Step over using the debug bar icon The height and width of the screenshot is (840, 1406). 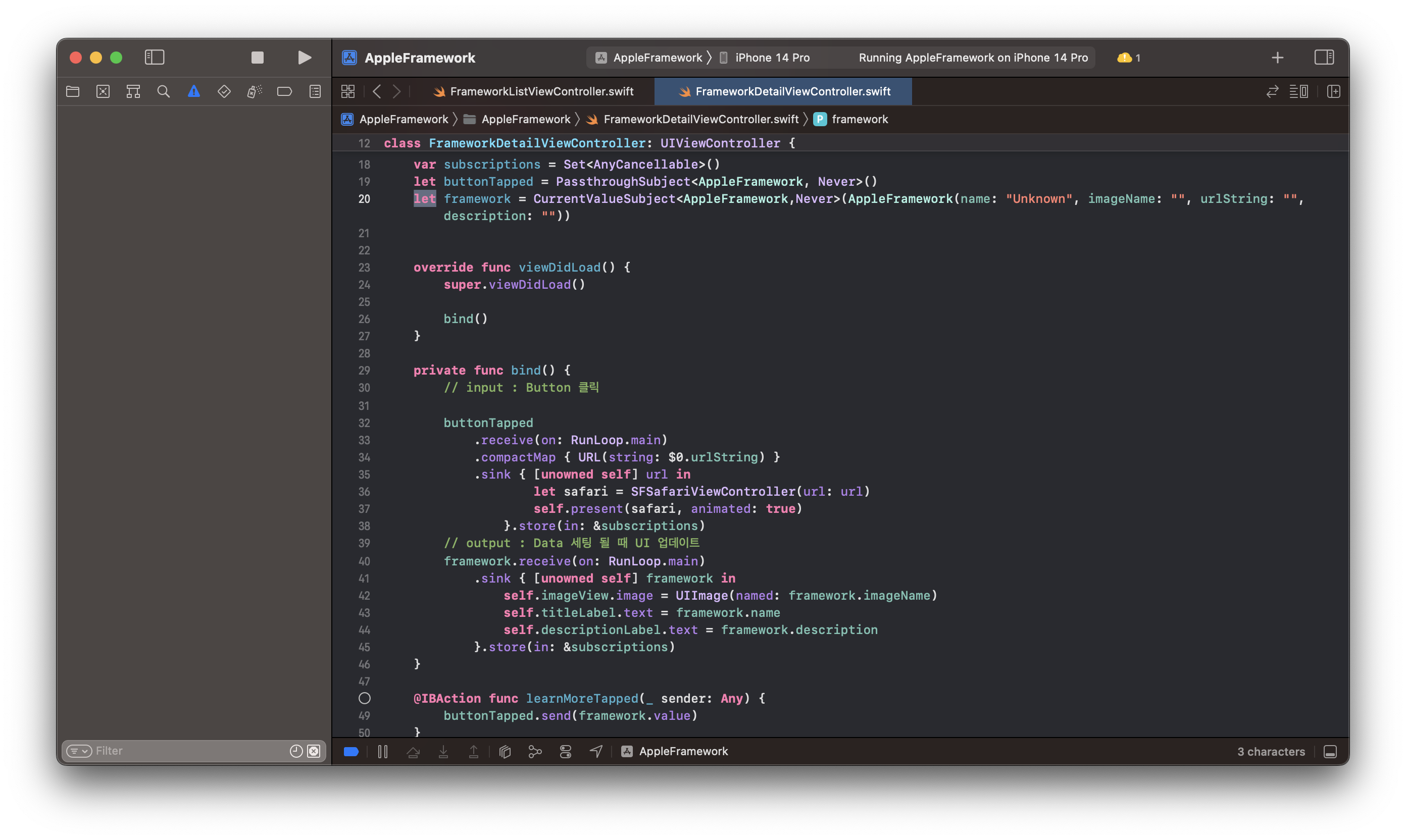[x=413, y=751]
